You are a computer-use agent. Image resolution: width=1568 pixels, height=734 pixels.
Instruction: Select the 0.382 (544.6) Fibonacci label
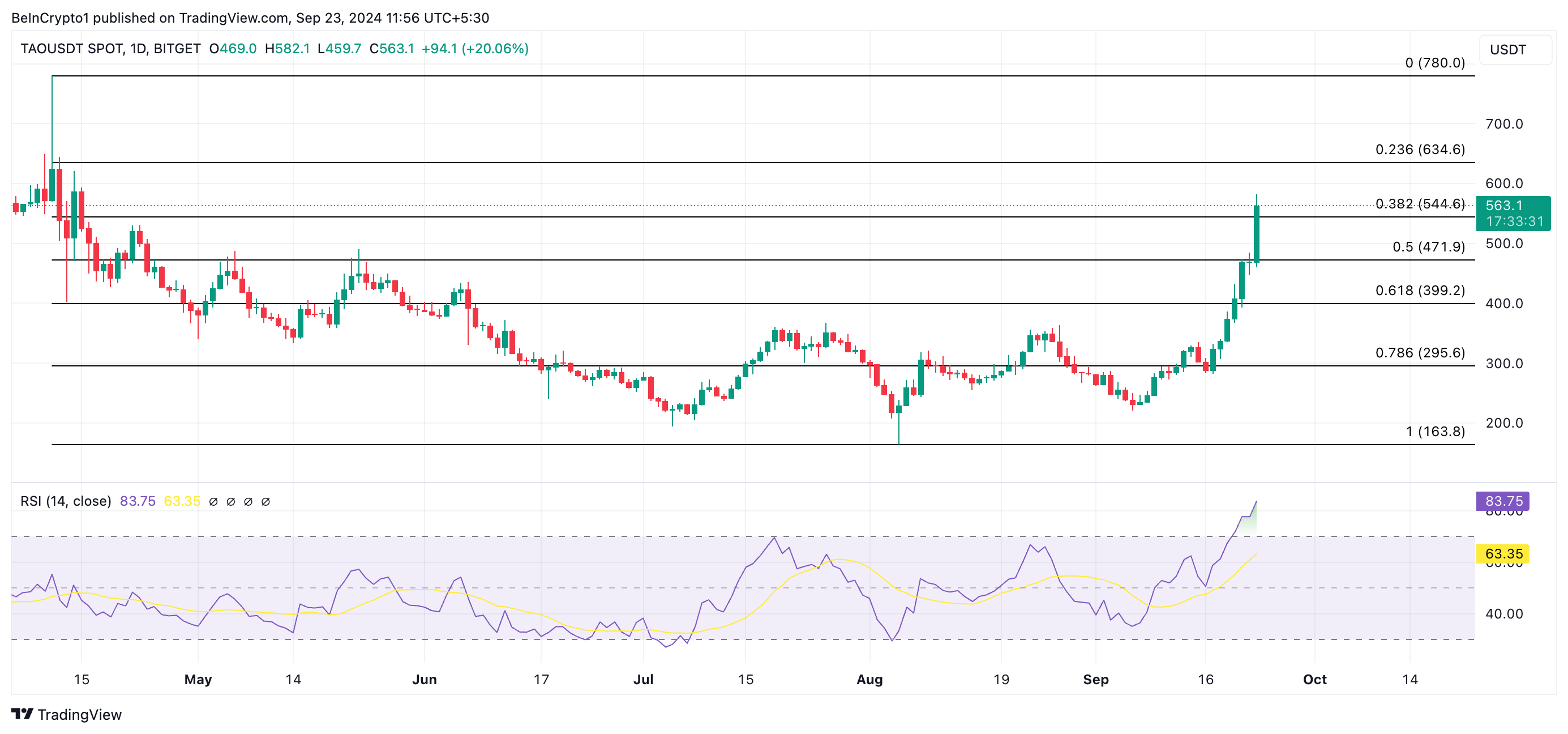point(1420,203)
